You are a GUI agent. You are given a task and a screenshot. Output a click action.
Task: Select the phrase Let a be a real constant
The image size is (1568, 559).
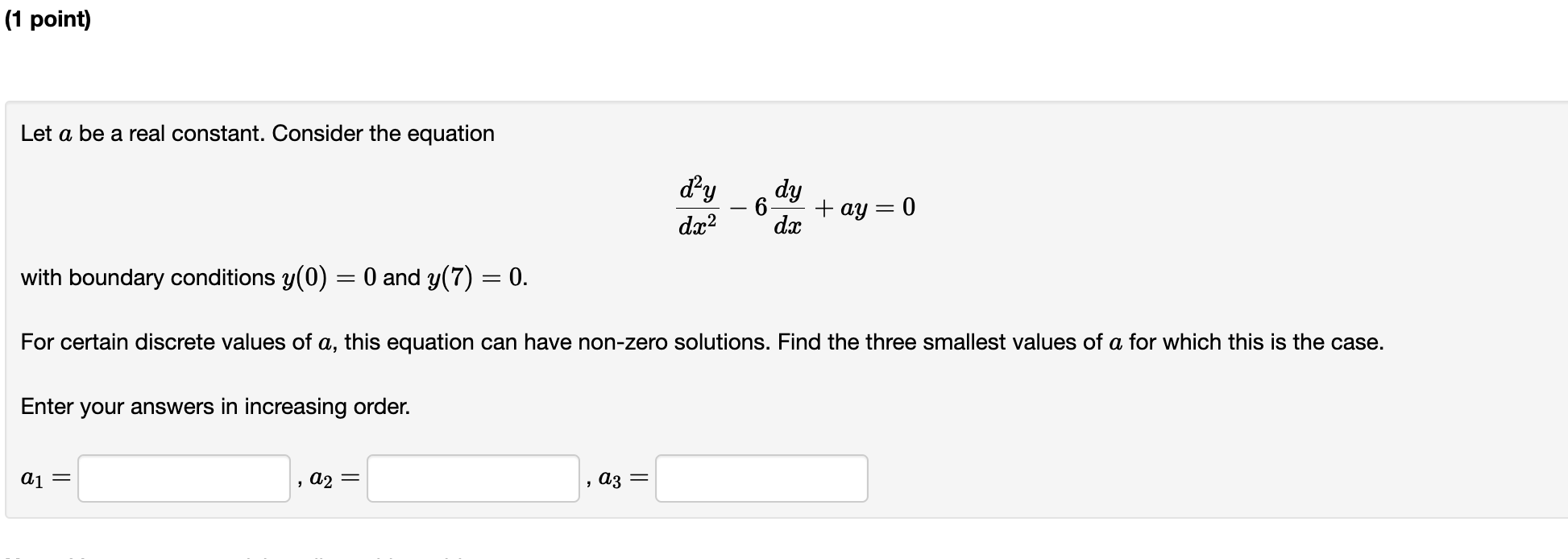(x=137, y=133)
